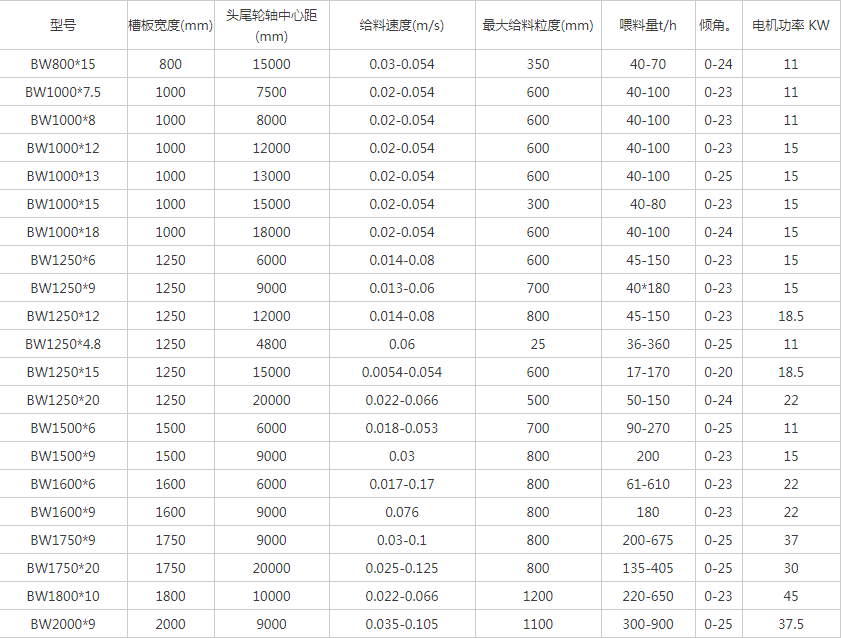Click the 型号 column header
The height and width of the screenshot is (638, 841).
[x=62, y=24]
